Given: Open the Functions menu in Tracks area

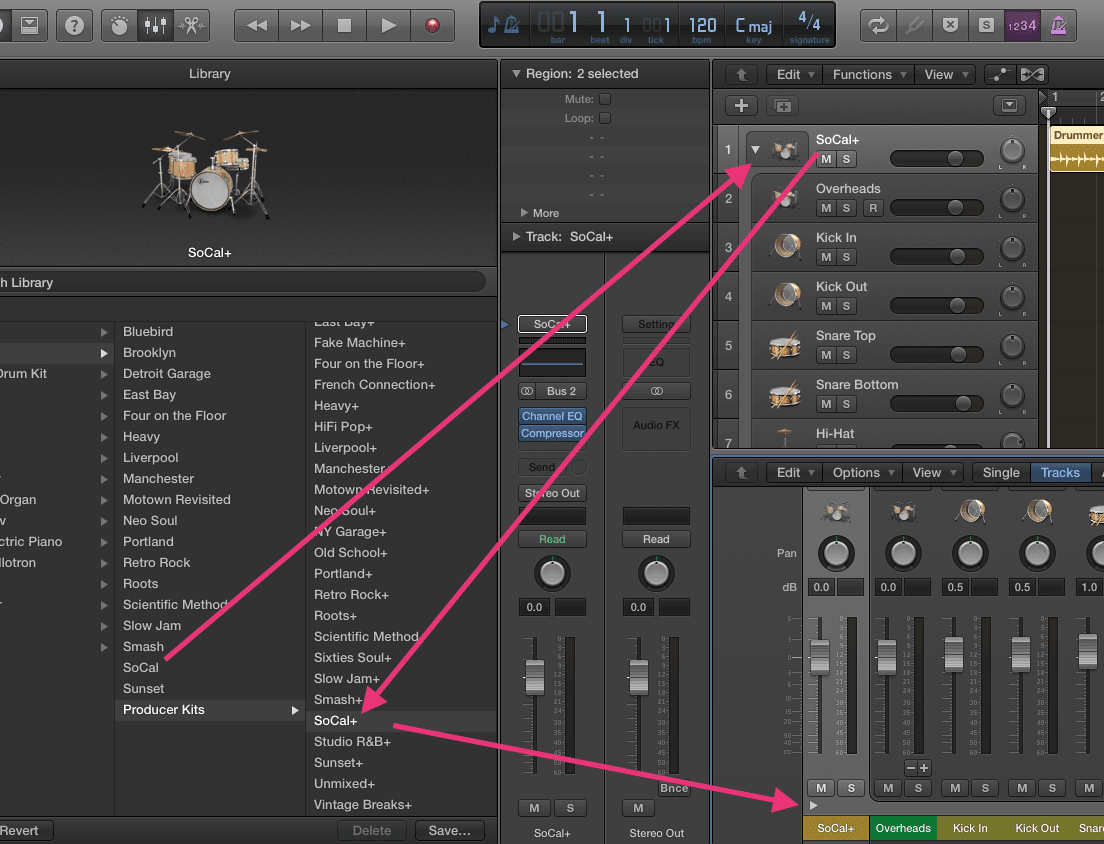Looking at the screenshot, I should tap(868, 75).
